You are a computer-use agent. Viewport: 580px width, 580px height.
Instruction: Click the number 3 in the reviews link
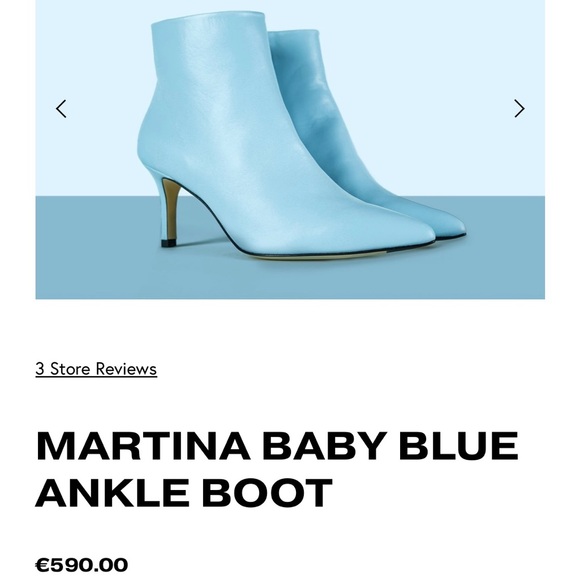pyautogui.click(x=40, y=369)
